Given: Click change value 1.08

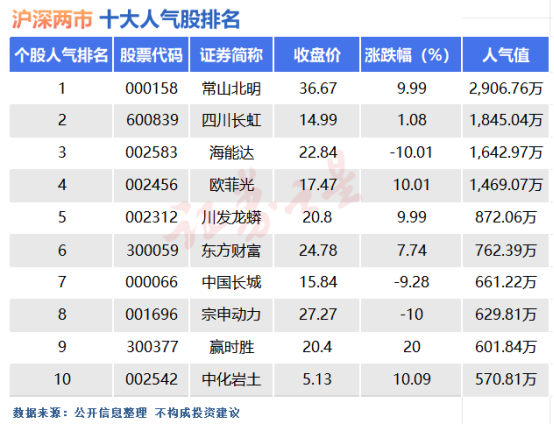Looking at the screenshot, I should tap(412, 120).
